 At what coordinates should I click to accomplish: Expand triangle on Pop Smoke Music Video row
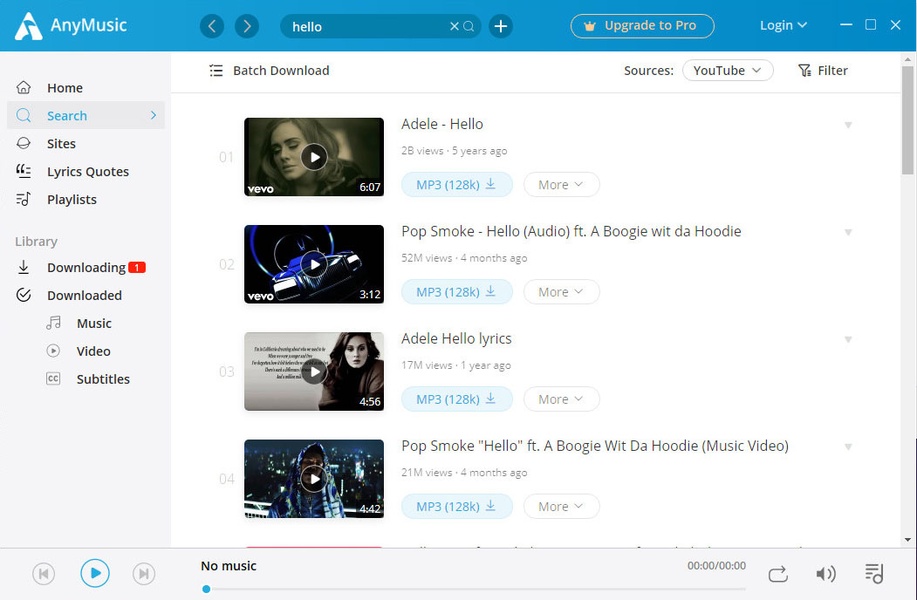tap(848, 447)
